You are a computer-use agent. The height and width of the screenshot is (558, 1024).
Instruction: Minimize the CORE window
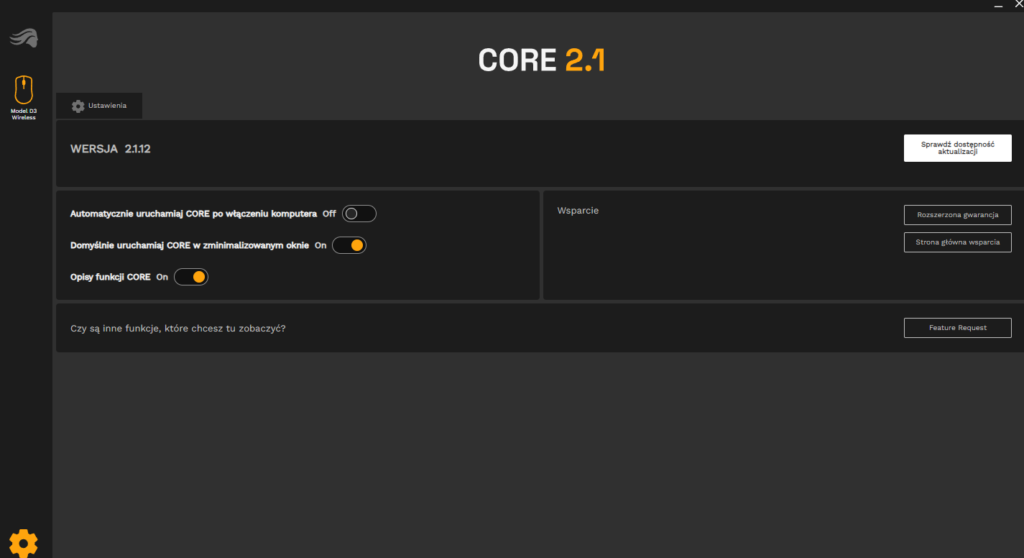tap(997, 5)
